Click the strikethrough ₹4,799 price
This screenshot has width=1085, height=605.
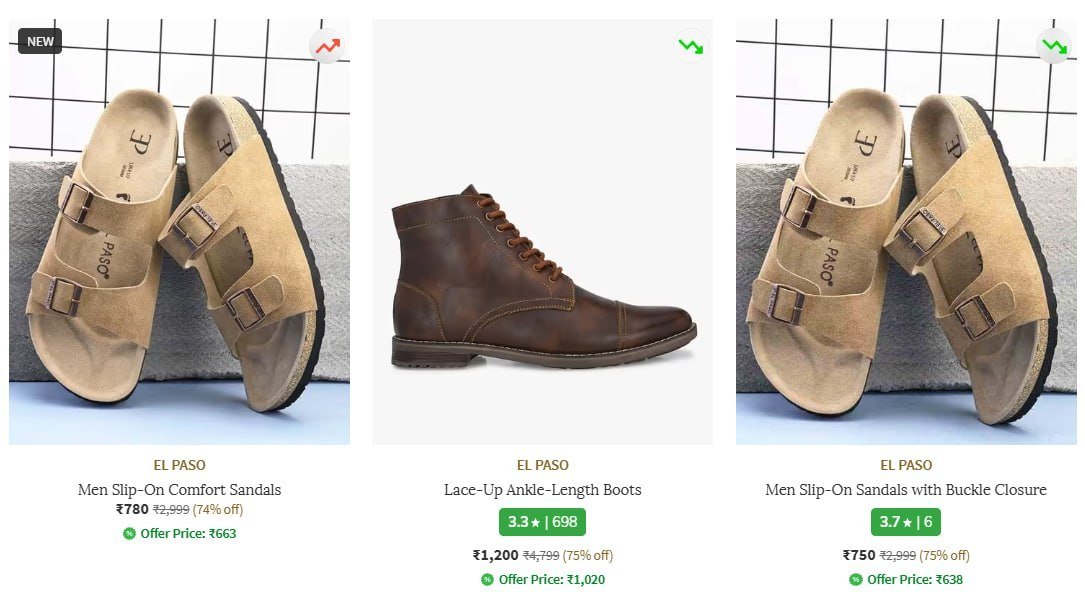point(540,554)
